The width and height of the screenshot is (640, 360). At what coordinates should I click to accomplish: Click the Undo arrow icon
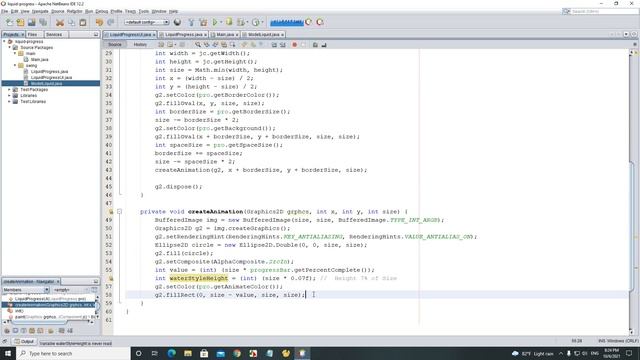pos(99,22)
